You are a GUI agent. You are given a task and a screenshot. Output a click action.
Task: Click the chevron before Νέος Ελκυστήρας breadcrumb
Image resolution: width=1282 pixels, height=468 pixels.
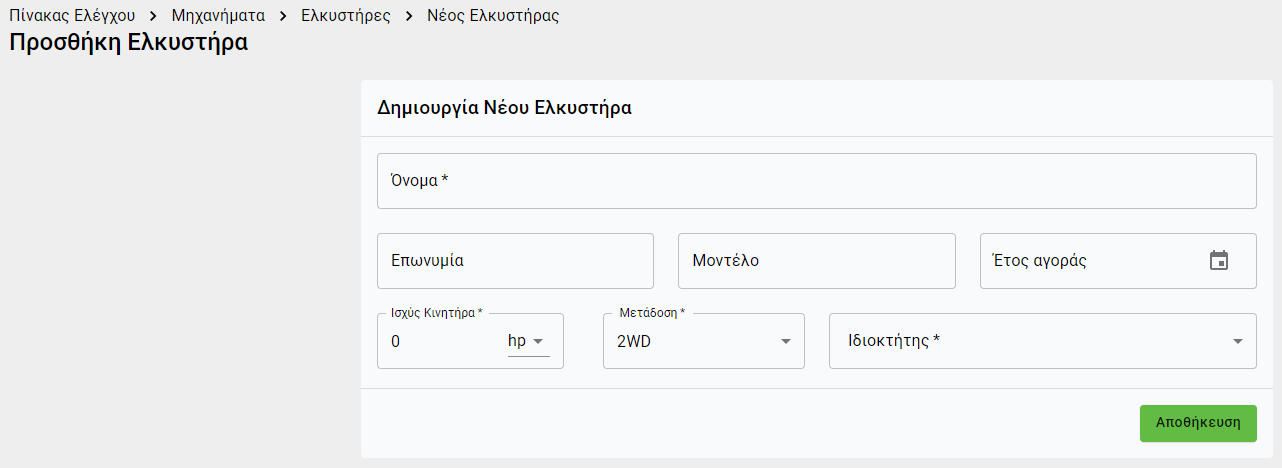(x=409, y=16)
